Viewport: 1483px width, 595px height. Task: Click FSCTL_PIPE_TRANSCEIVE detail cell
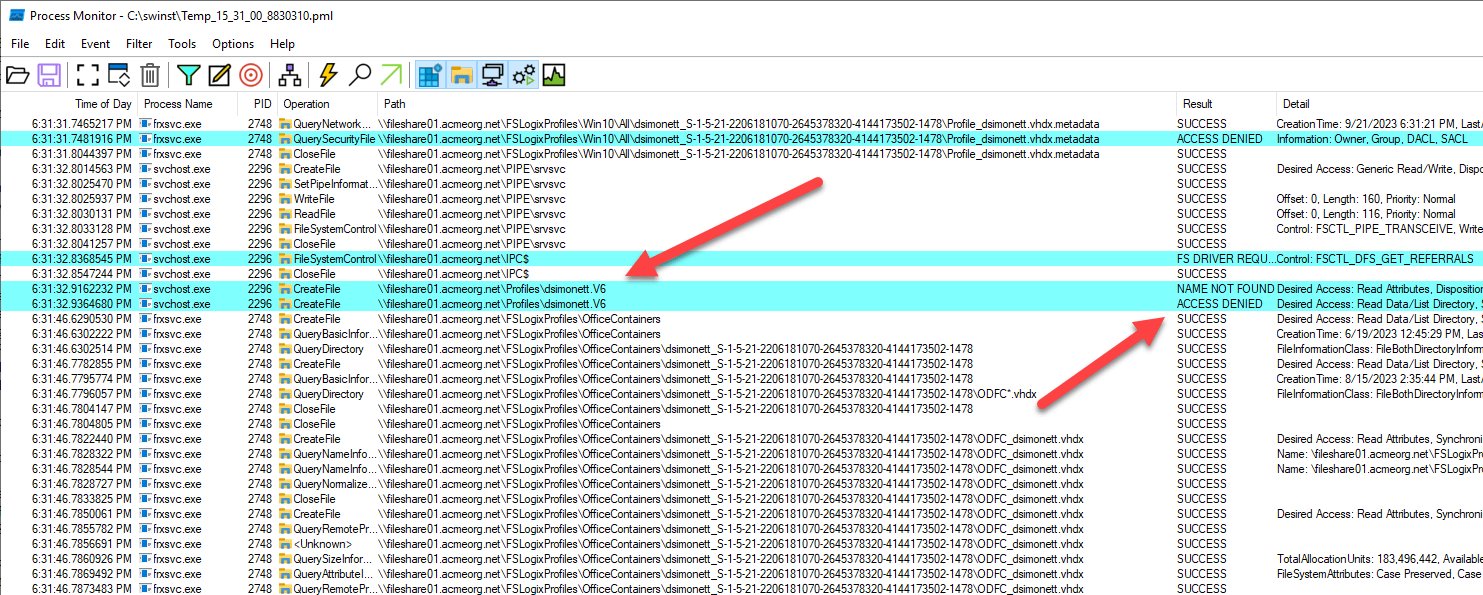pyautogui.click(x=1380, y=229)
